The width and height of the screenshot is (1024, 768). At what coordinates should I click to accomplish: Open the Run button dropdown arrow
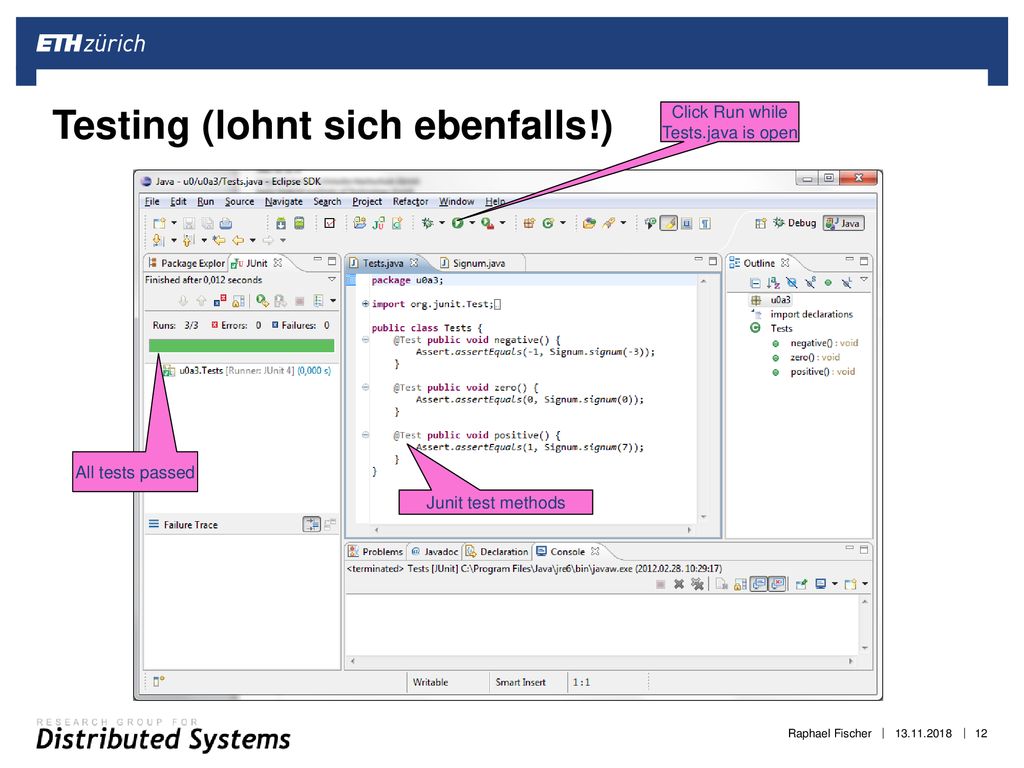pos(472,223)
